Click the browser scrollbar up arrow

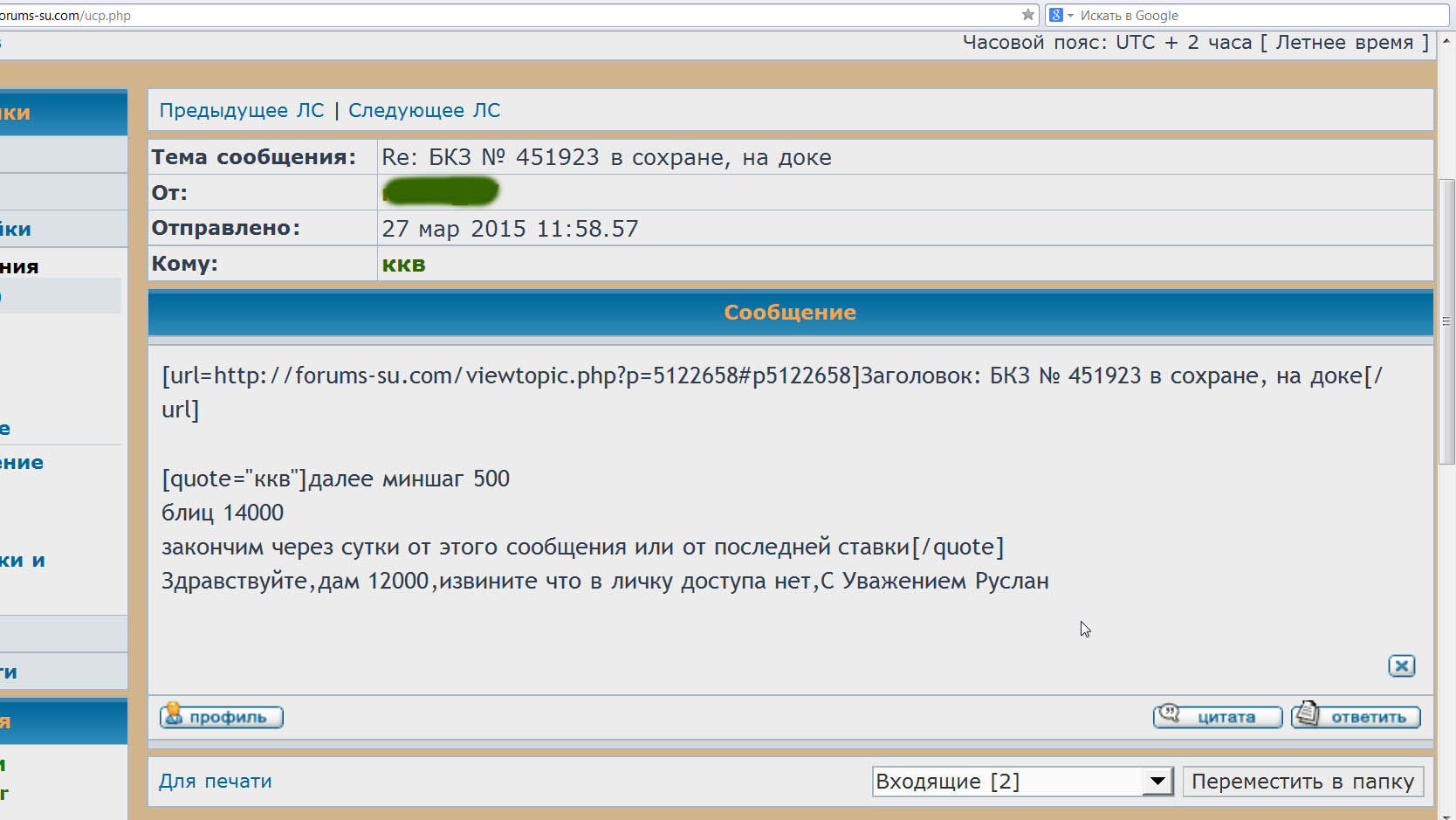pos(1446,40)
